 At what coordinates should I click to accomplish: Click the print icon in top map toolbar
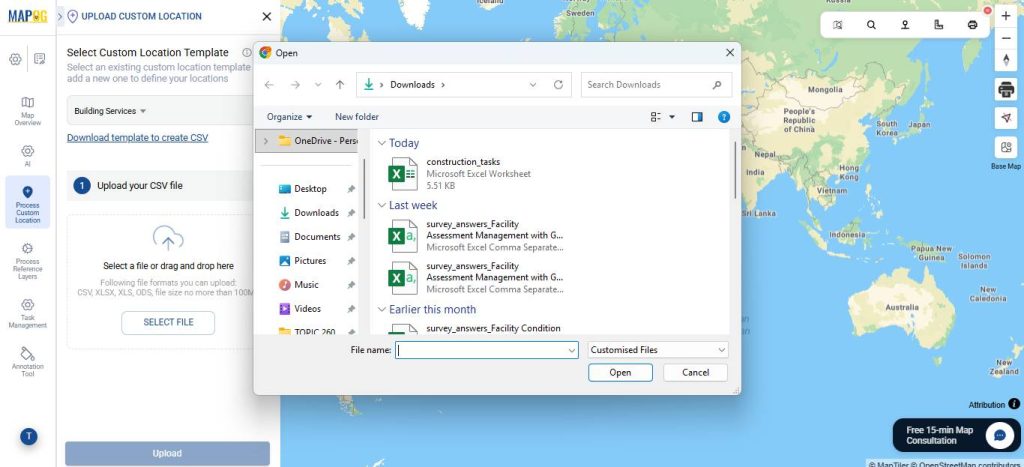972,25
